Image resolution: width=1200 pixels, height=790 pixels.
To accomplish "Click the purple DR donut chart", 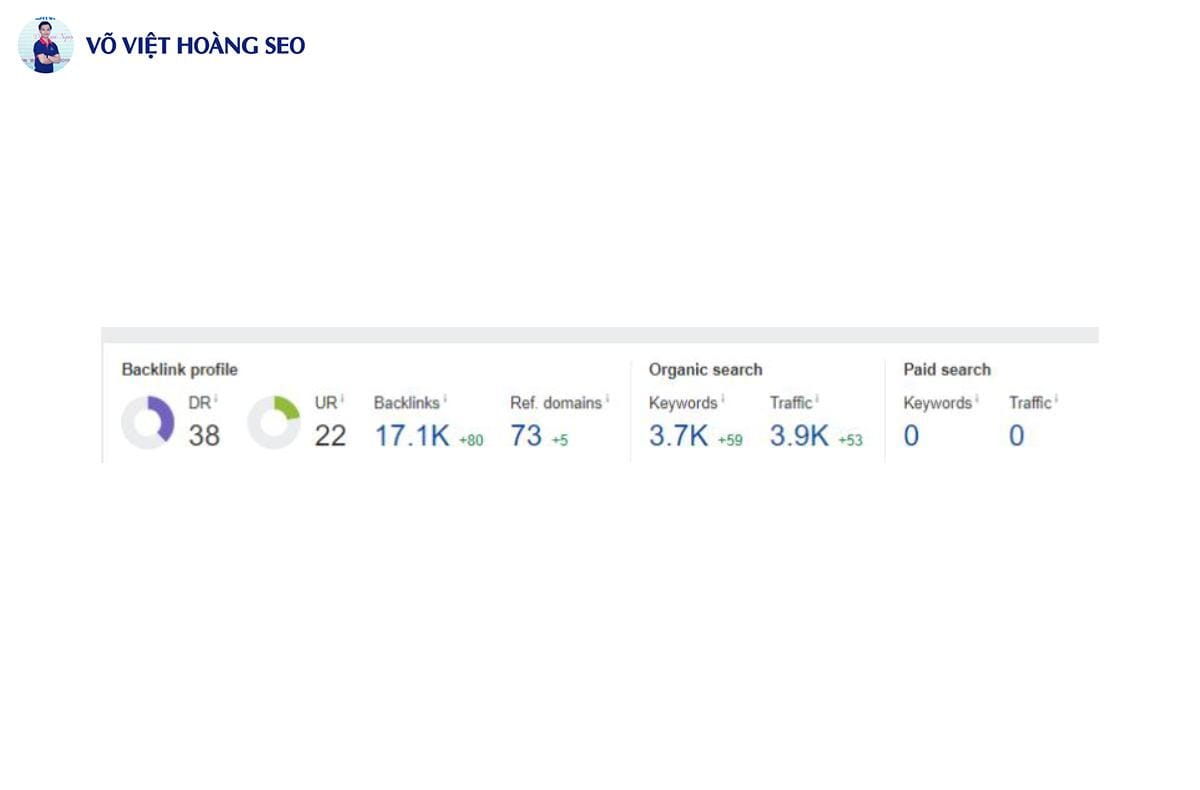I will [x=148, y=422].
